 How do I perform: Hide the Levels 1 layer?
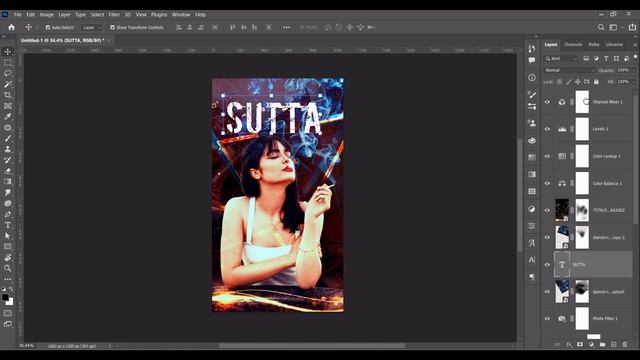[x=547, y=129]
